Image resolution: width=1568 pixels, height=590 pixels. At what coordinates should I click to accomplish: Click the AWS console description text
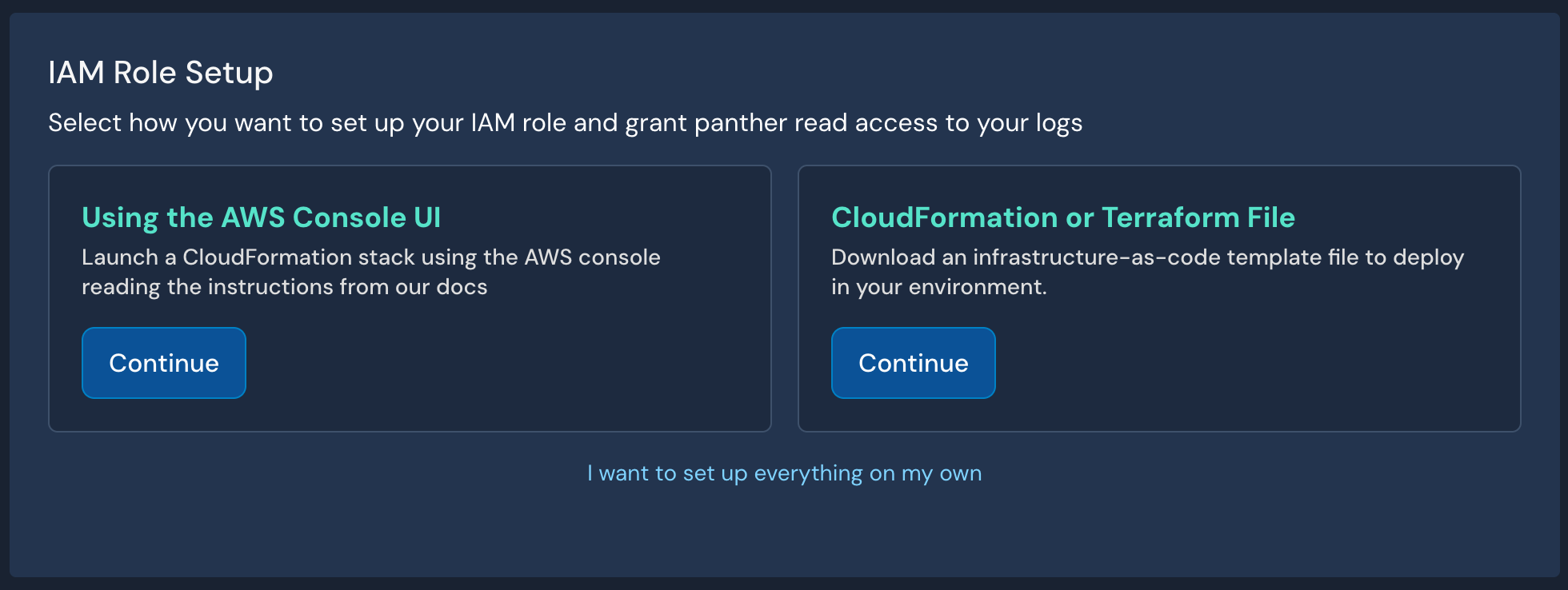click(371, 272)
